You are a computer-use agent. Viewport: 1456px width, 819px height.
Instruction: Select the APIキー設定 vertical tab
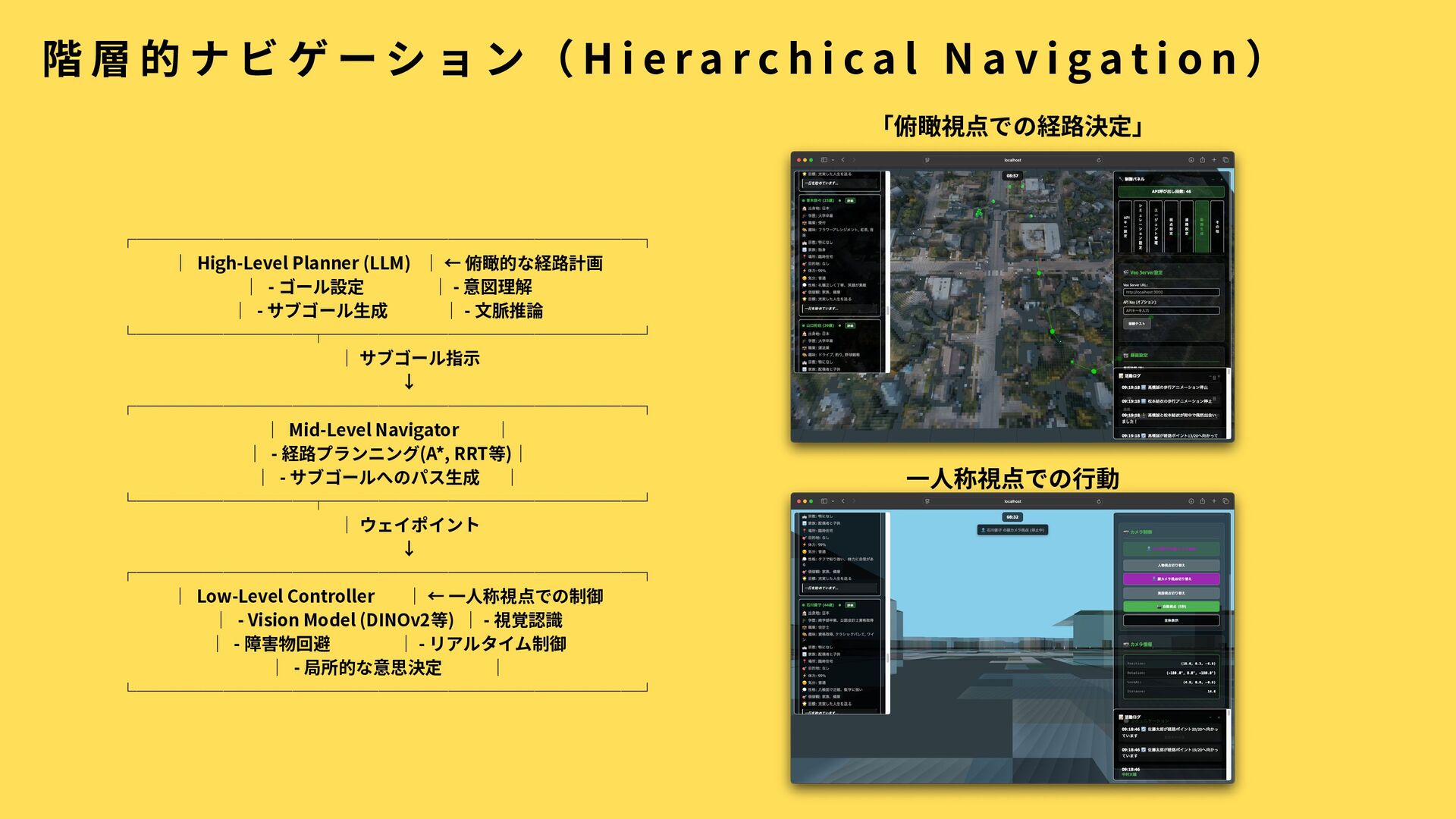pyautogui.click(x=1126, y=227)
